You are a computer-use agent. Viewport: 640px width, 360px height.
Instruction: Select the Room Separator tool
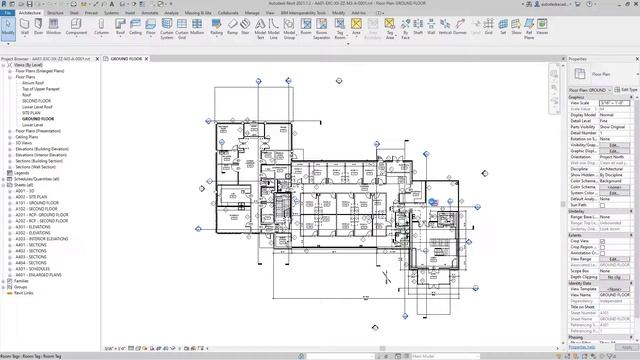coord(321,29)
